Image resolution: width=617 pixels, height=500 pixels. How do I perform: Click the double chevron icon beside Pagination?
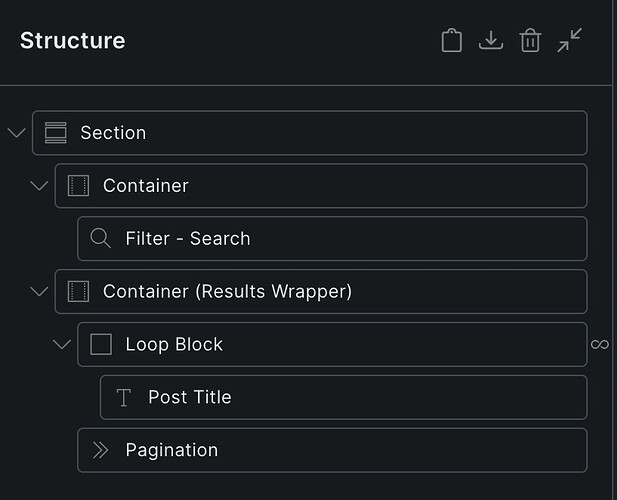click(100, 450)
